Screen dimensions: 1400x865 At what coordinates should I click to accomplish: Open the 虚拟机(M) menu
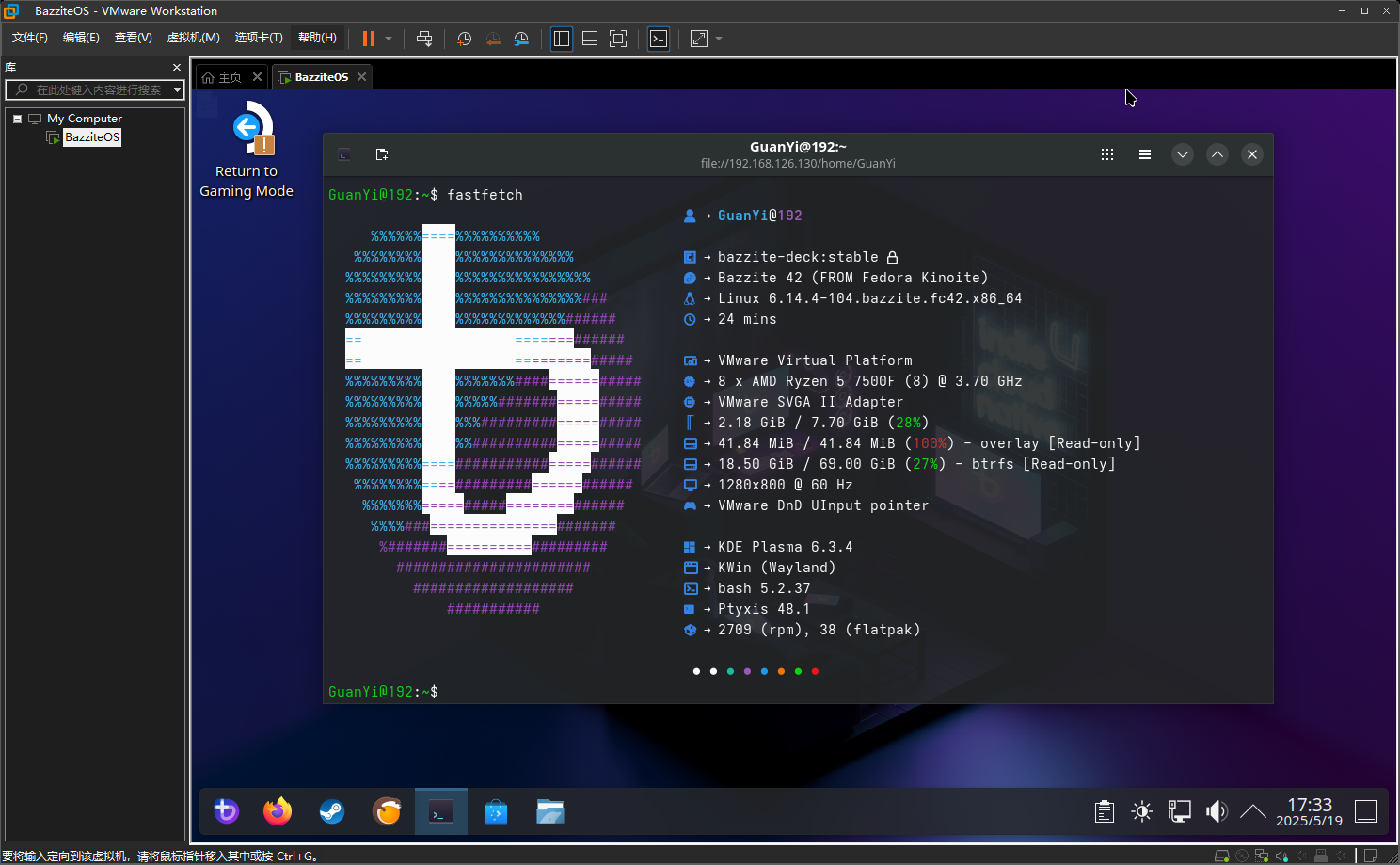(x=193, y=38)
